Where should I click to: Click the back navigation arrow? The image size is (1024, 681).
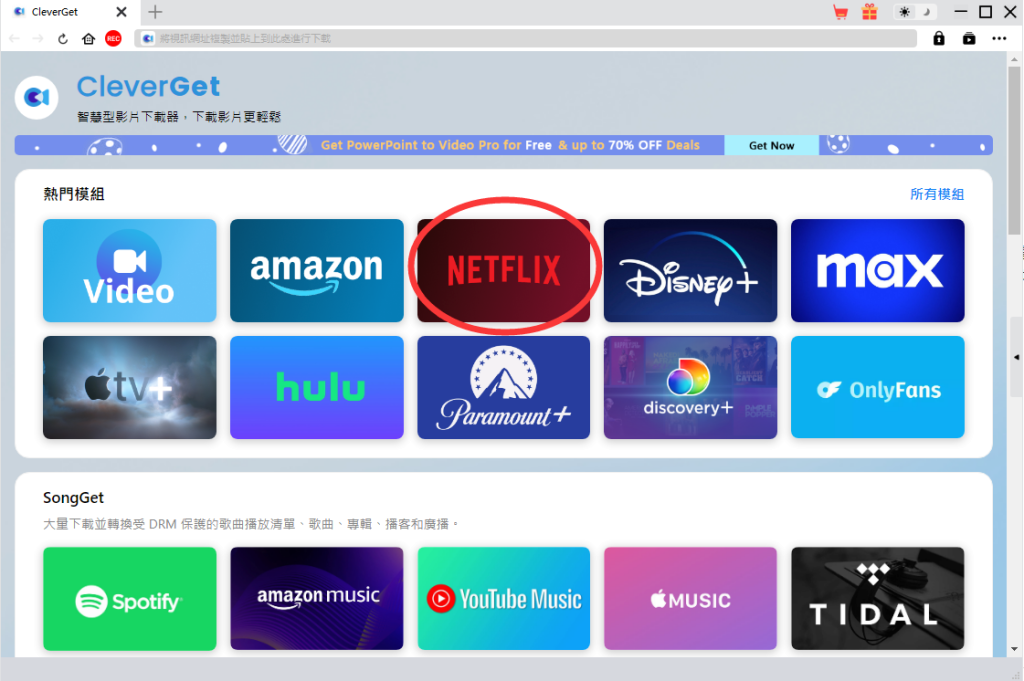click(14, 38)
